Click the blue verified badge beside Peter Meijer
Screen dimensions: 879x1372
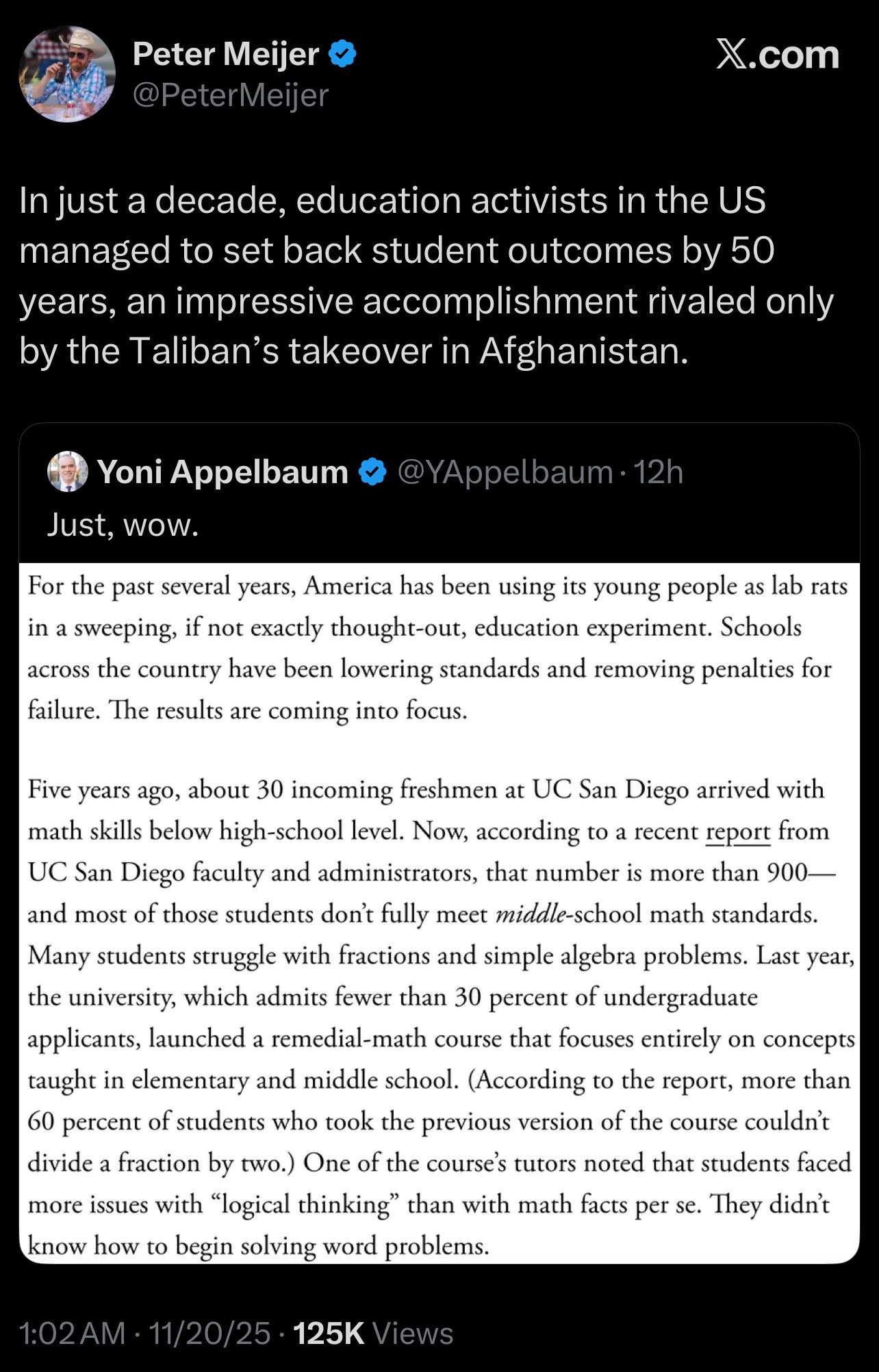(342, 55)
